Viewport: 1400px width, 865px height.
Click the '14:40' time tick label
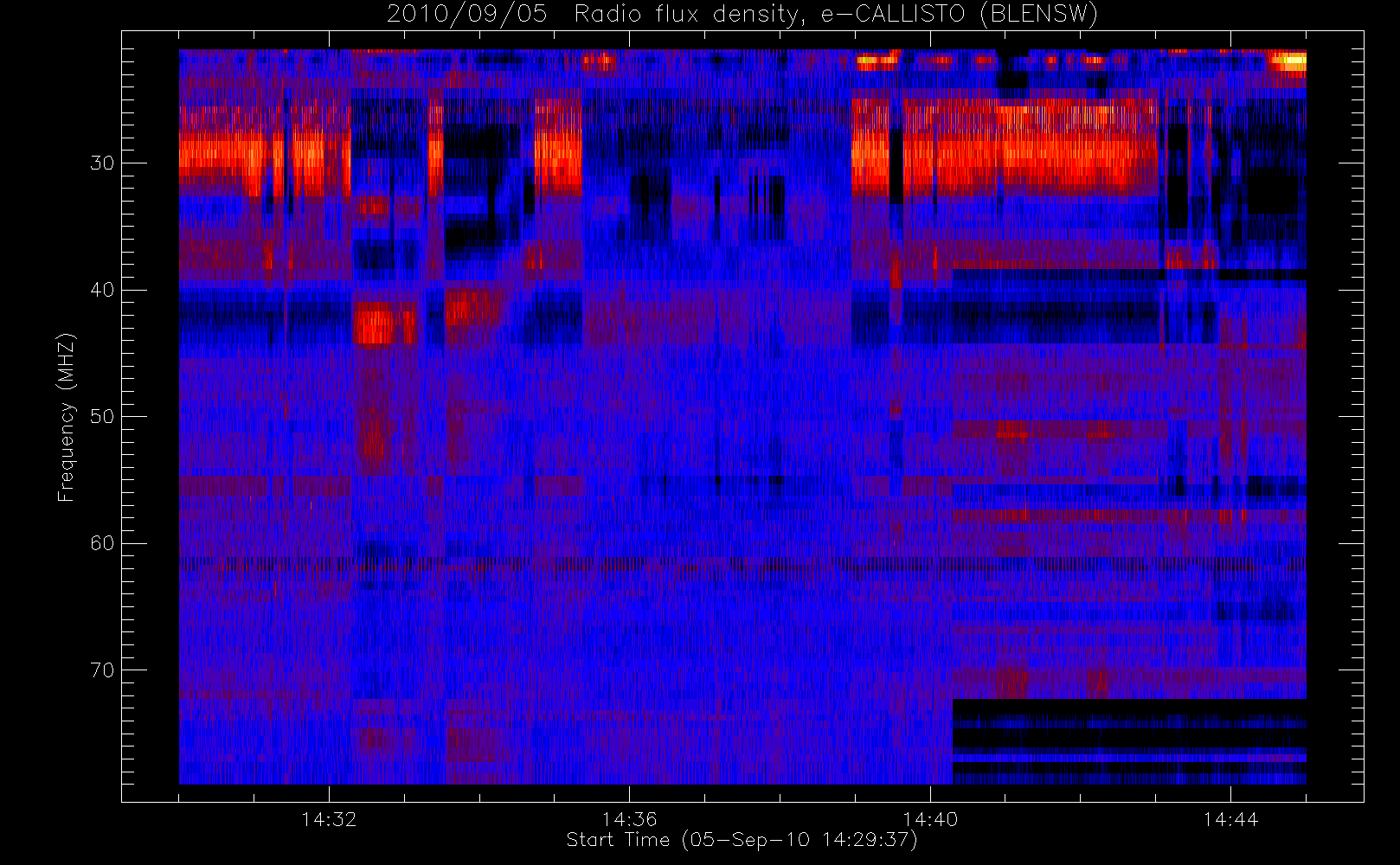[930, 818]
